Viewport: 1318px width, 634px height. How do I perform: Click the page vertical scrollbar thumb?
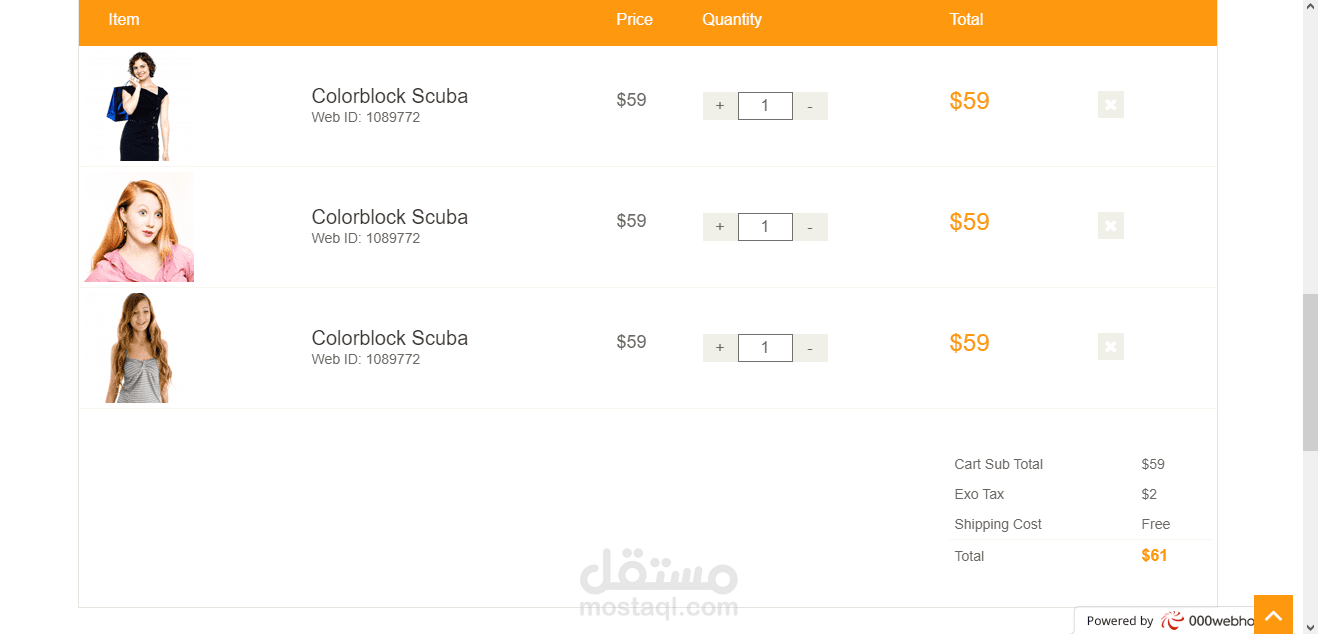(x=1310, y=373)
